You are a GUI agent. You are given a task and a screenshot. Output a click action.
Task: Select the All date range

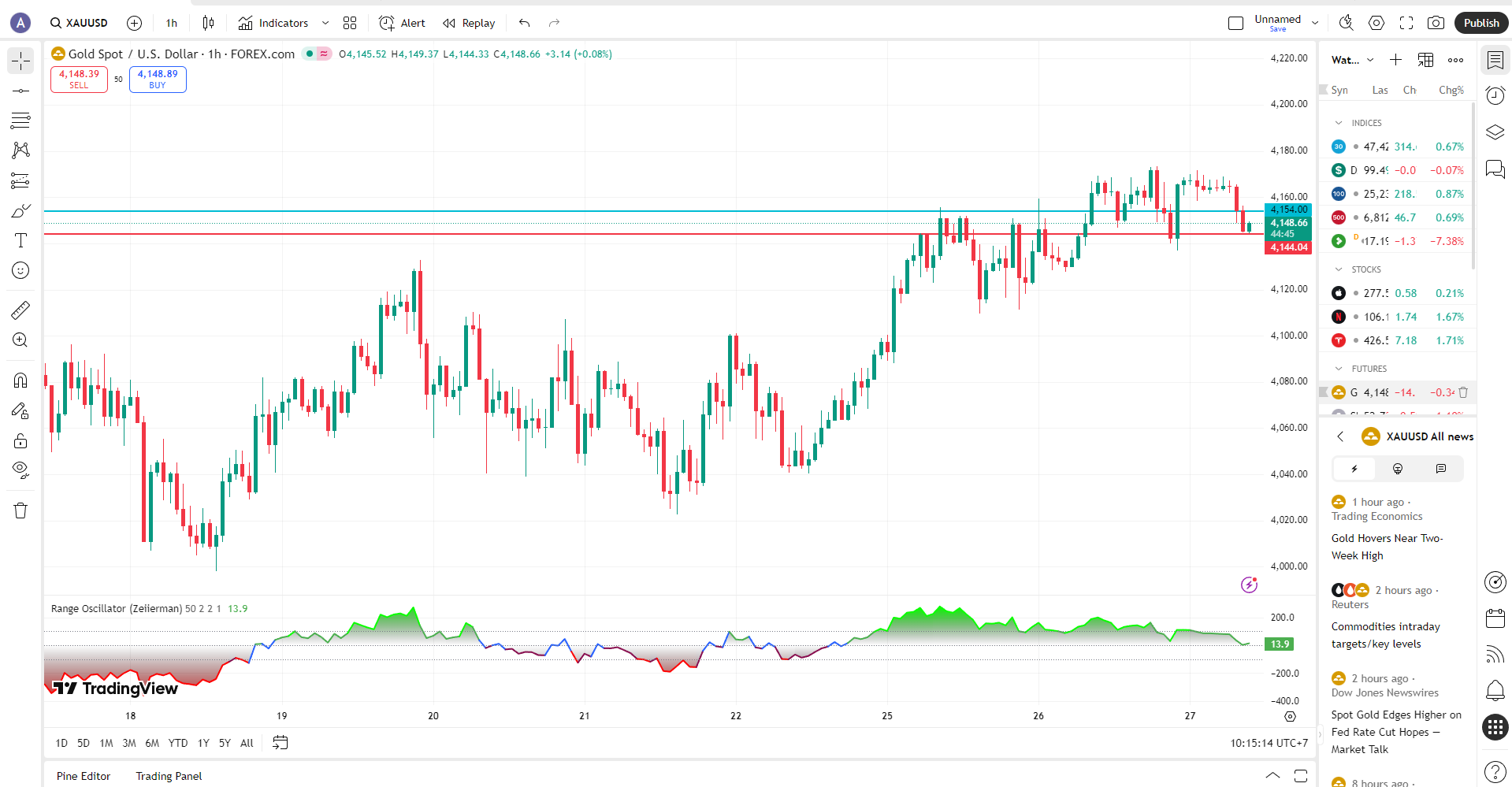click(x=247, y=743)
